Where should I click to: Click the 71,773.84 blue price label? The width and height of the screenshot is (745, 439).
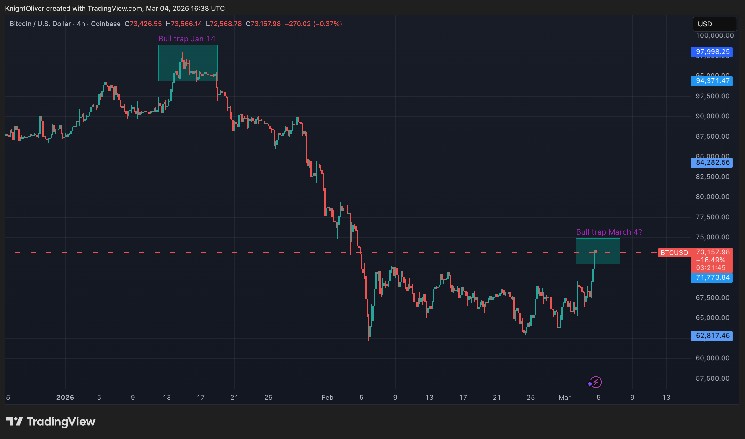pyautogui.click(x=711, y=278)
